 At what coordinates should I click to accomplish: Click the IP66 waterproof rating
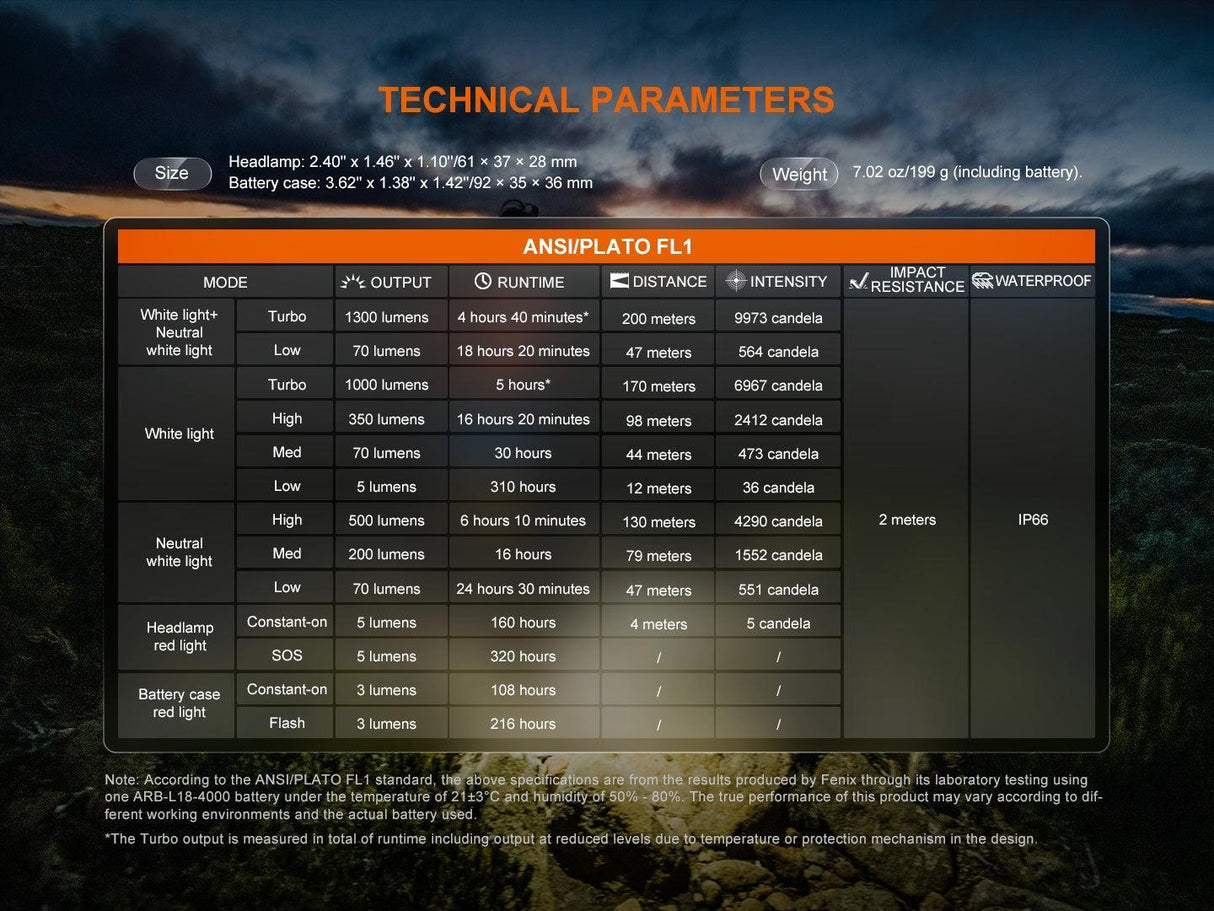click(x=1032, y=520)
